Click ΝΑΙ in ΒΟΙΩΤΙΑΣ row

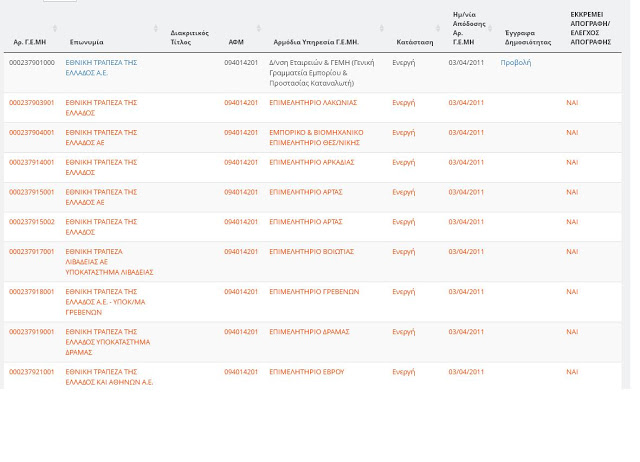pos(572,251)
